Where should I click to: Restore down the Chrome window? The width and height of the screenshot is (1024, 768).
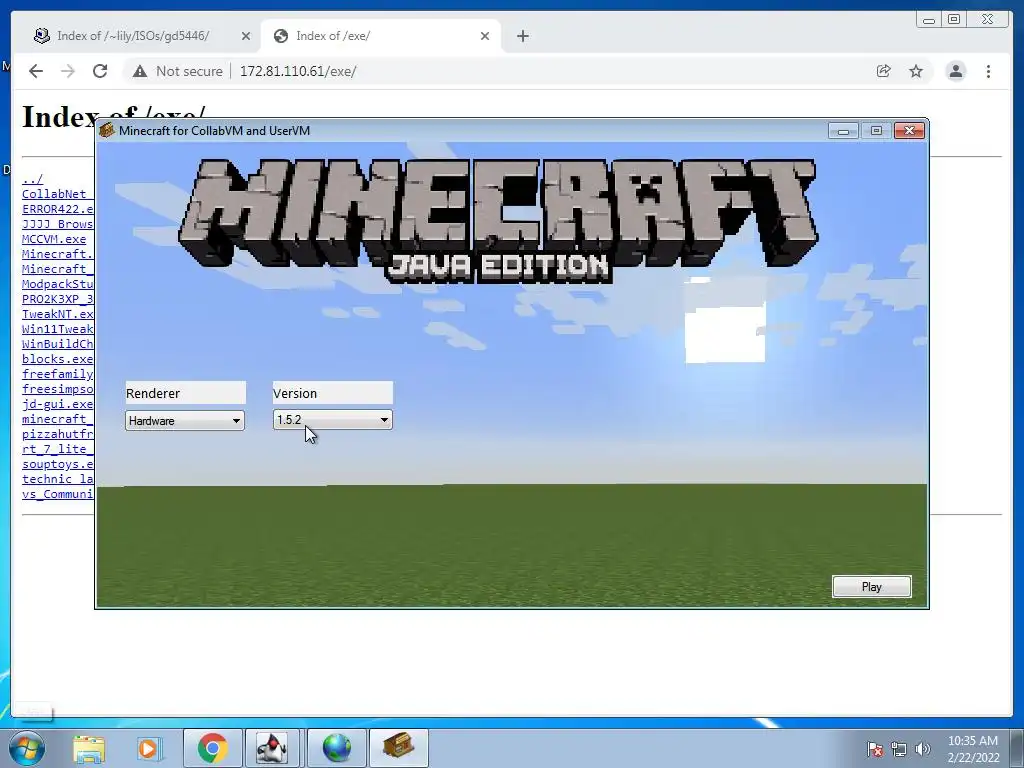(x=954, y=20)
